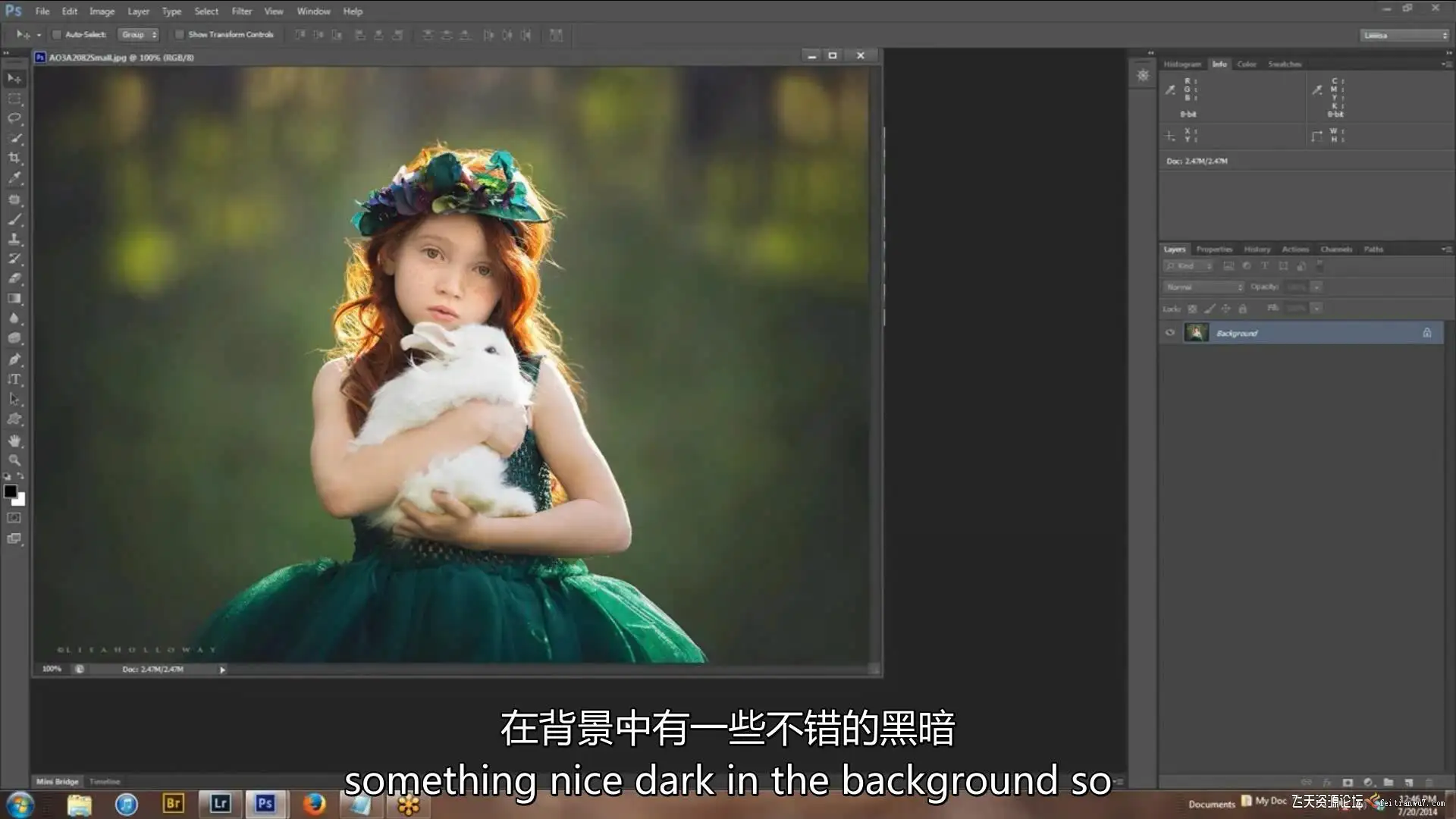1456x819 pixels.
Task: Select the Crop tool
Action: pos(14,158)
